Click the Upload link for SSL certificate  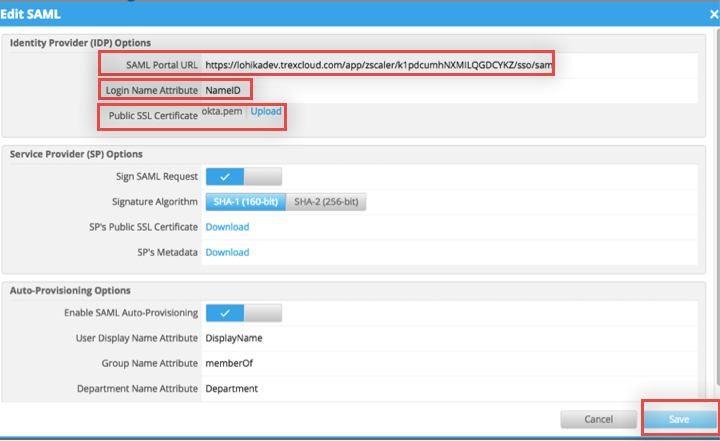(x=265, y=111)
